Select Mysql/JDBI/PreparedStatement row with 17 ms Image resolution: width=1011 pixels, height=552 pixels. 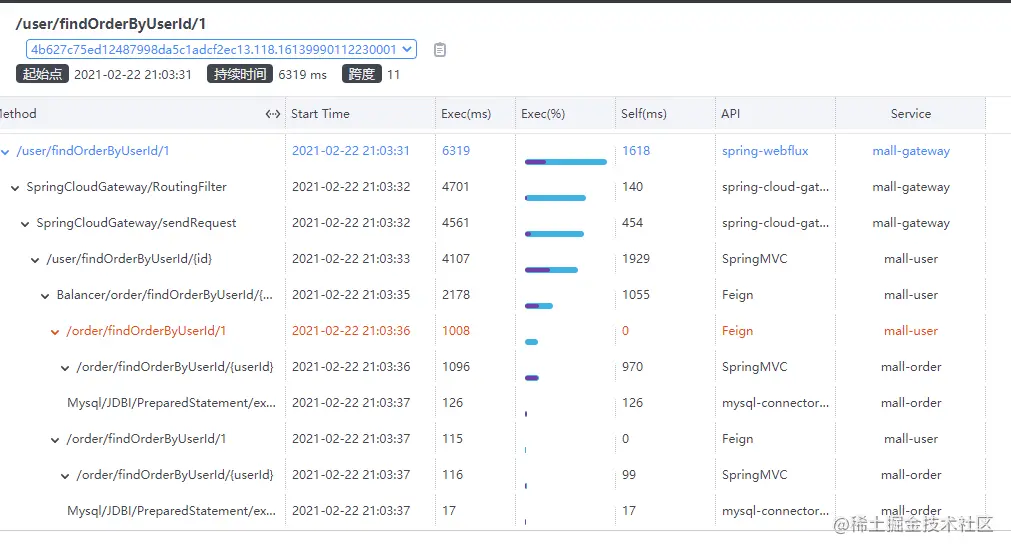click(x=172, y=511)
